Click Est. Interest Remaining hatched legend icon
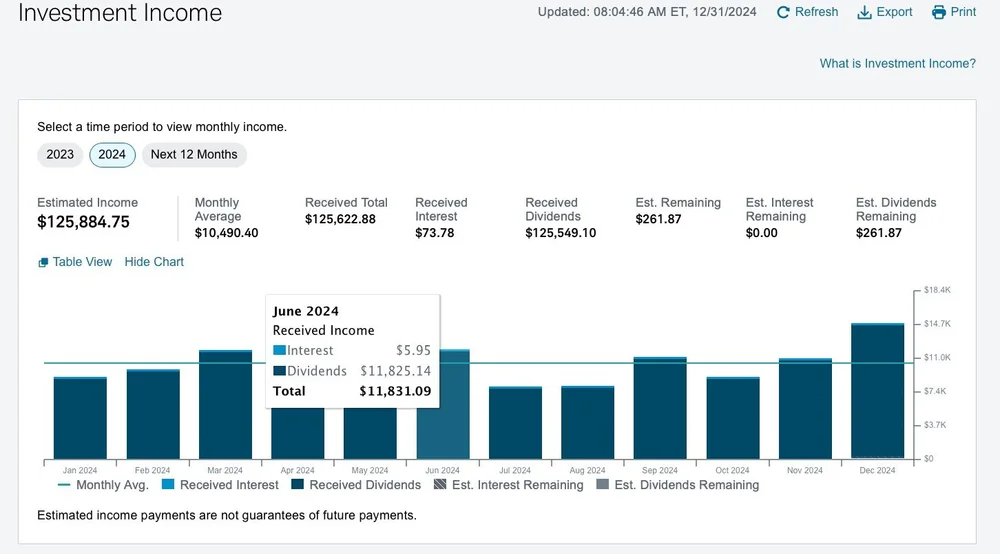The width and height of the screenshot is (1000, 554). (439, 485)
